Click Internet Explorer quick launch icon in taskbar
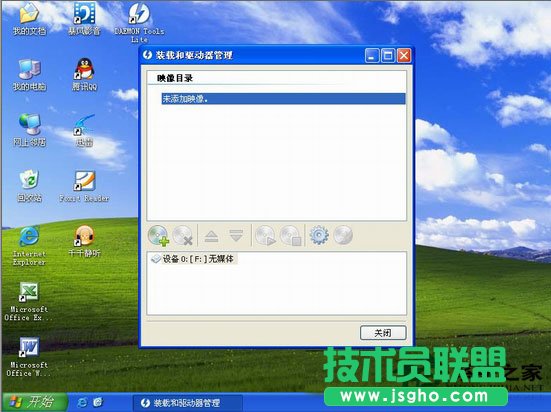 82,402
